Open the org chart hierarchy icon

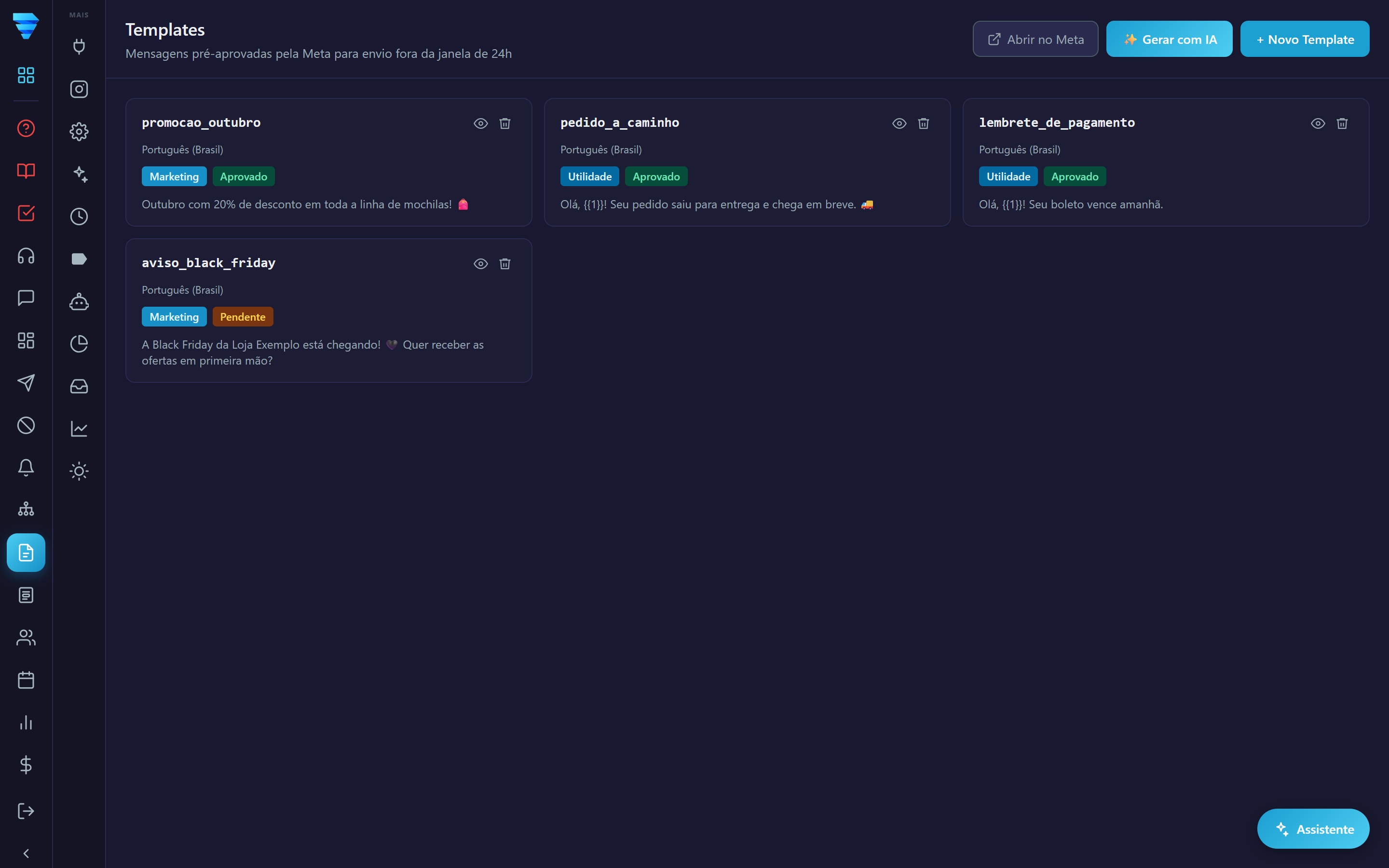click(x=26, y=509)
